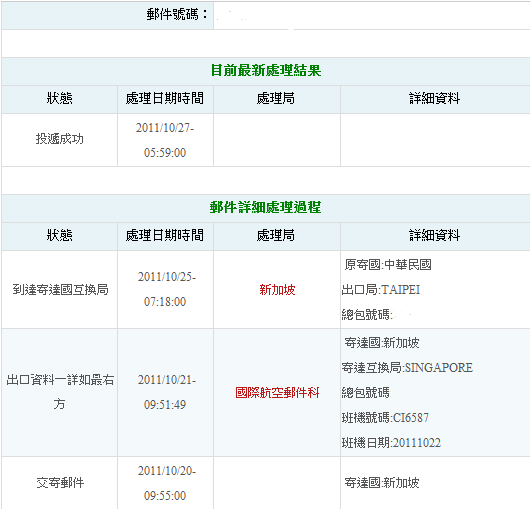This screenshot has width=530, height=509.
Task: Click the 郵件號碼 label
Action: coord(176,15)
